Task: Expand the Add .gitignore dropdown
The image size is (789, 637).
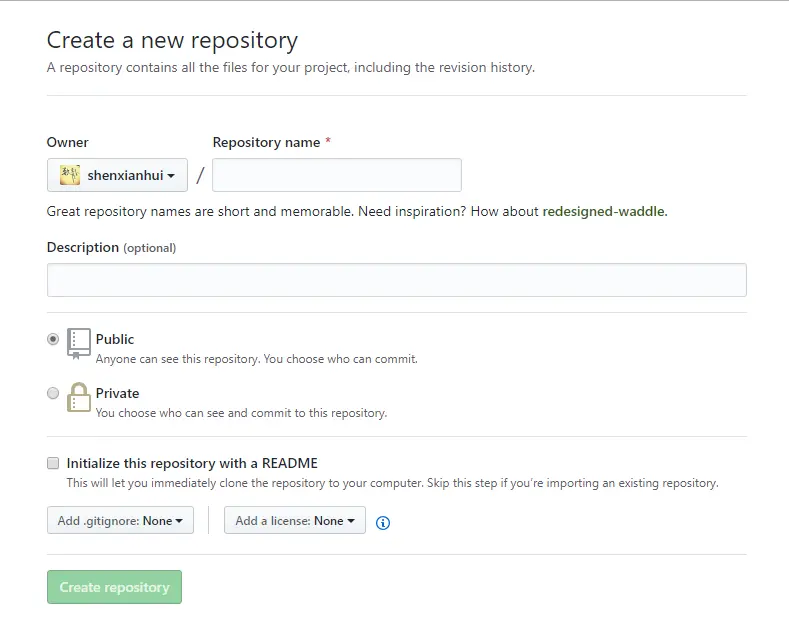Action: tap(120, 521)
